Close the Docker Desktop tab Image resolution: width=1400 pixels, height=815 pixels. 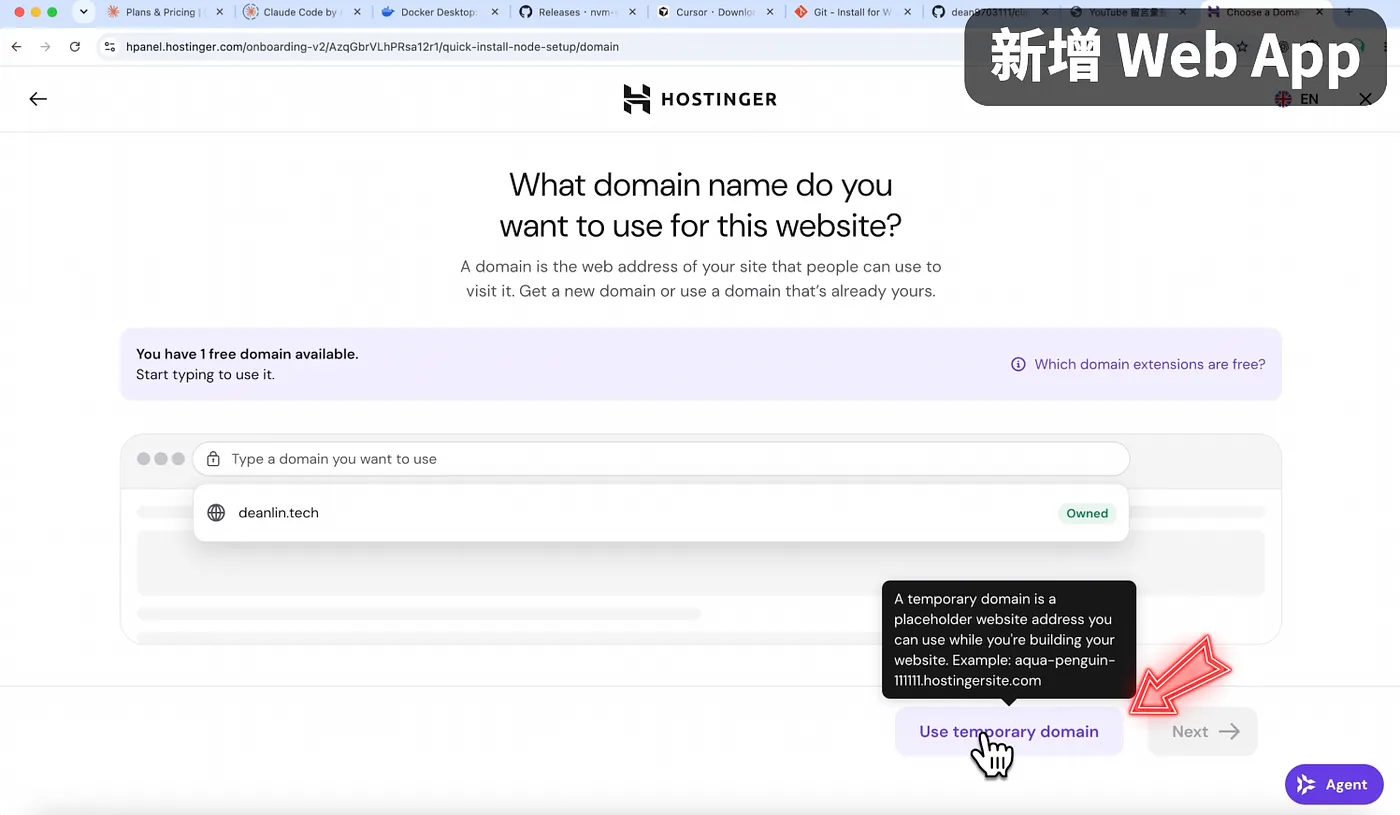[x=495, y=12]
